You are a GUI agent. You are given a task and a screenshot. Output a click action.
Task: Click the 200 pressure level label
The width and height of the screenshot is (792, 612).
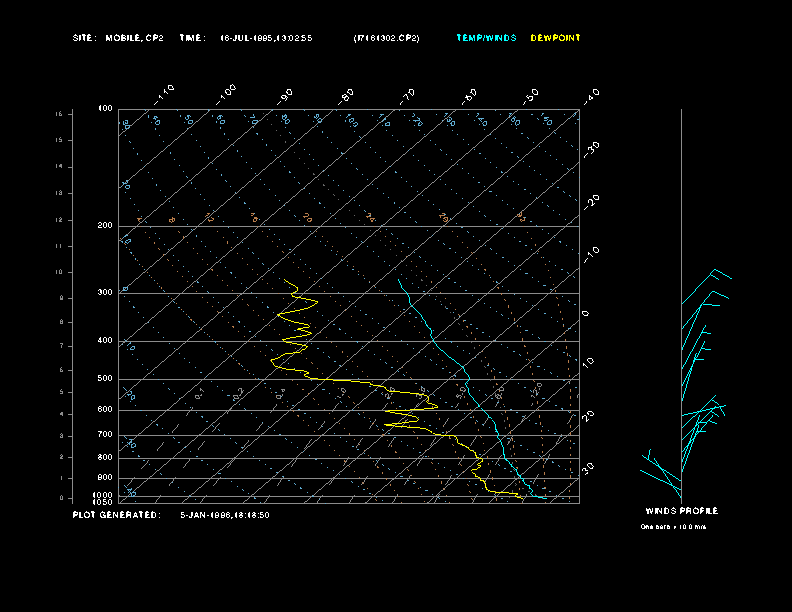(x=105, y=226)
